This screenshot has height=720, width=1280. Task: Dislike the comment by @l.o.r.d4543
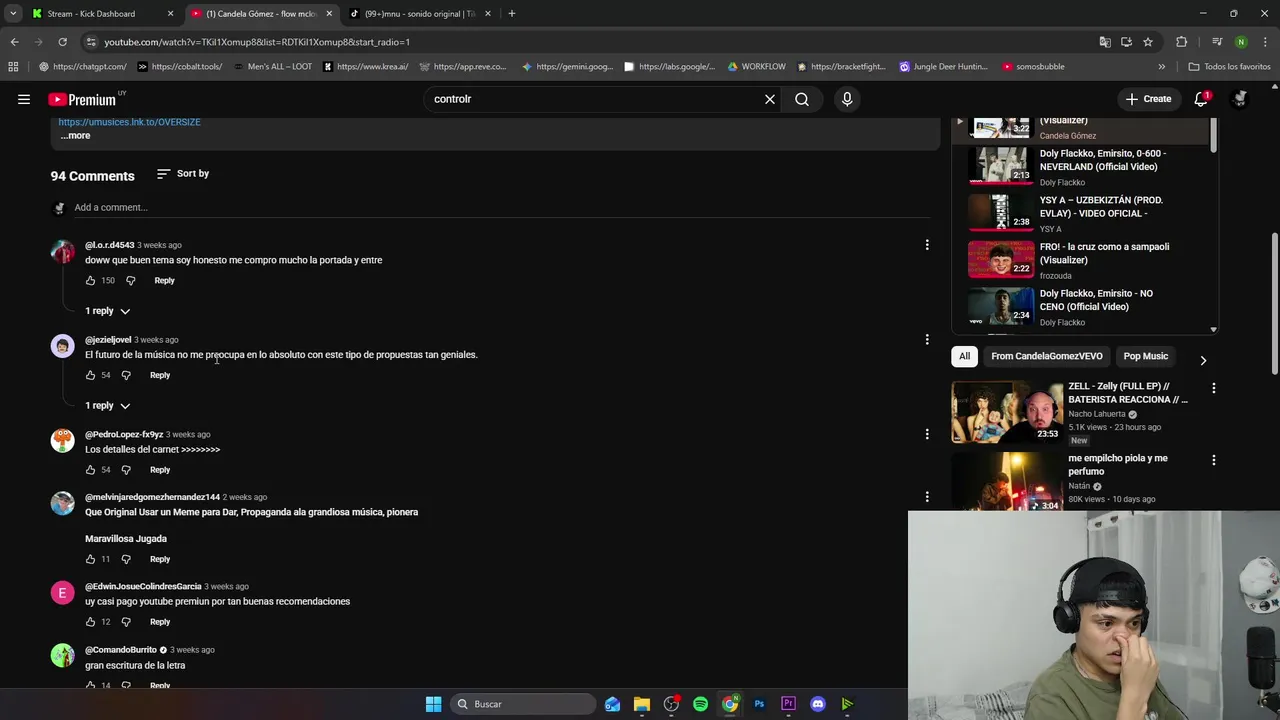(130, 281)
